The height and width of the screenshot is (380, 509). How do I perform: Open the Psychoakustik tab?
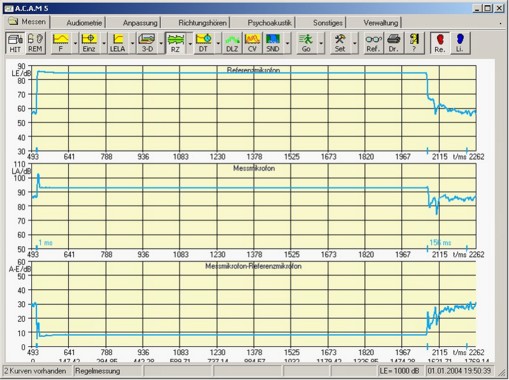pyautogui.click(x=269, y=23)
